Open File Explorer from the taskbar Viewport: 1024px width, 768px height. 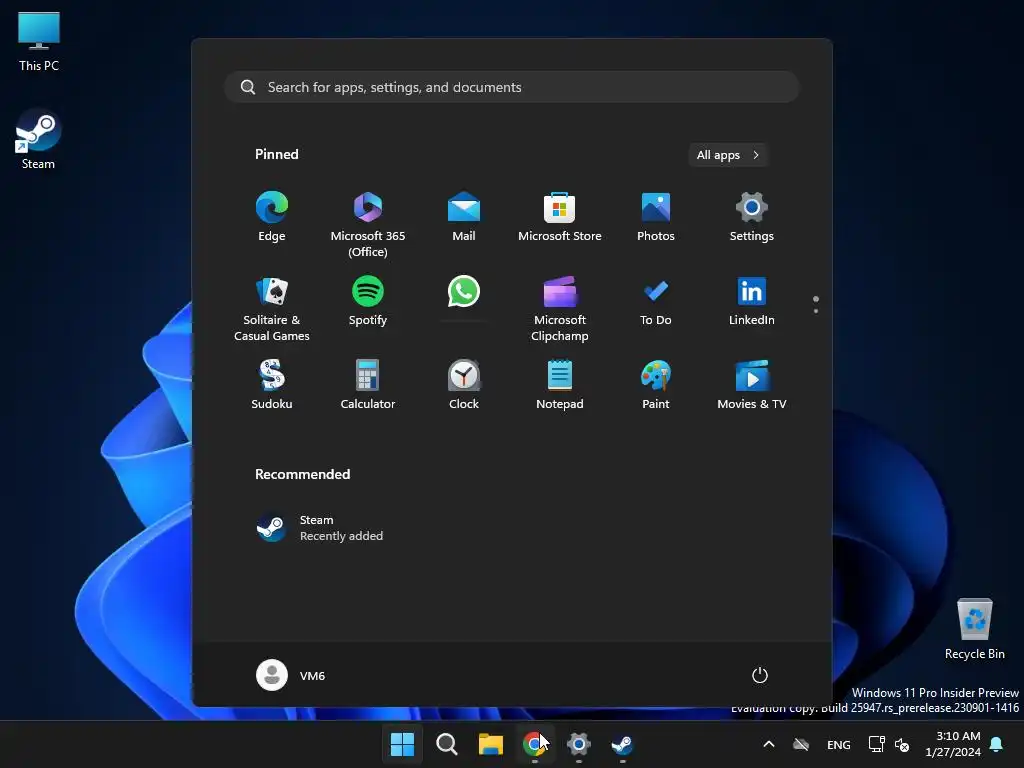[490, 744]
